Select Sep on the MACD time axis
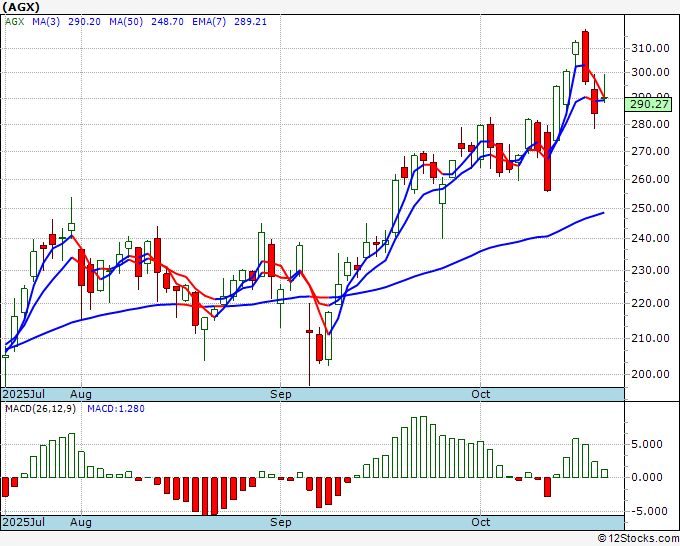 coord(281,522)
